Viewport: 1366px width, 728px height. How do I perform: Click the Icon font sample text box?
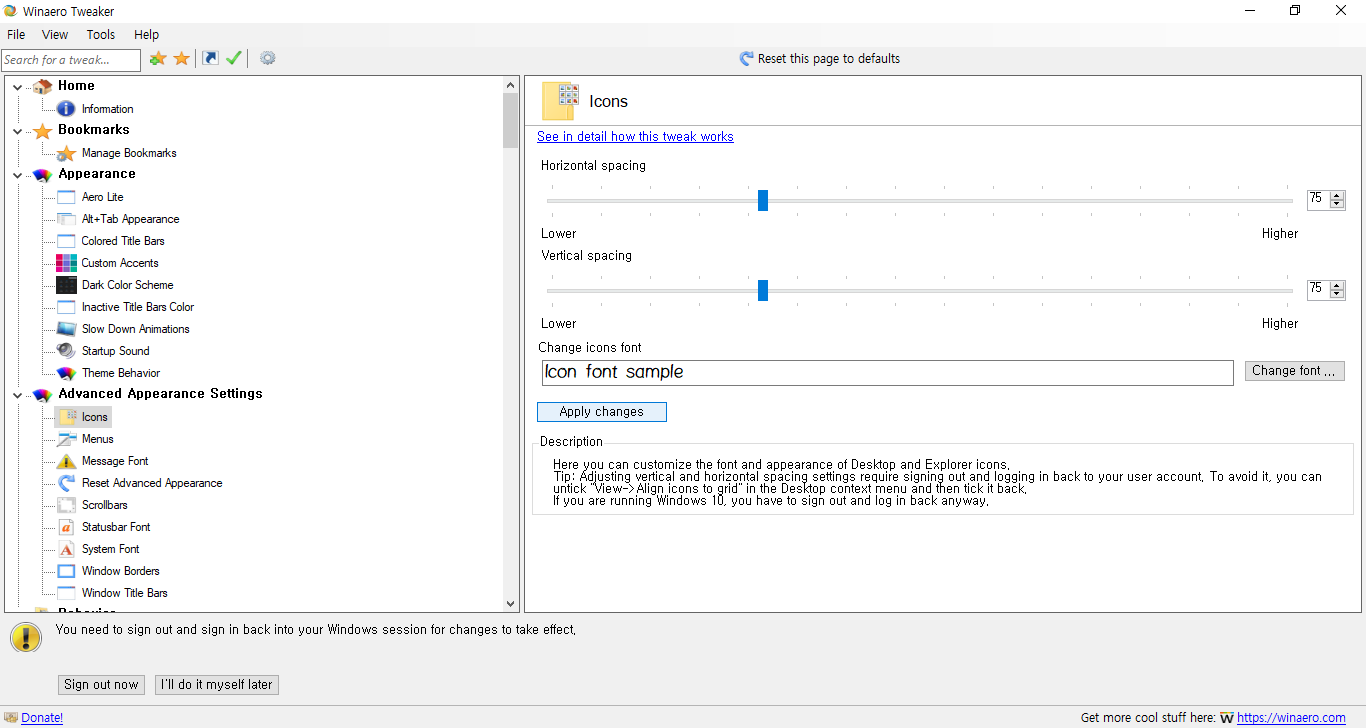pos(887,373)
